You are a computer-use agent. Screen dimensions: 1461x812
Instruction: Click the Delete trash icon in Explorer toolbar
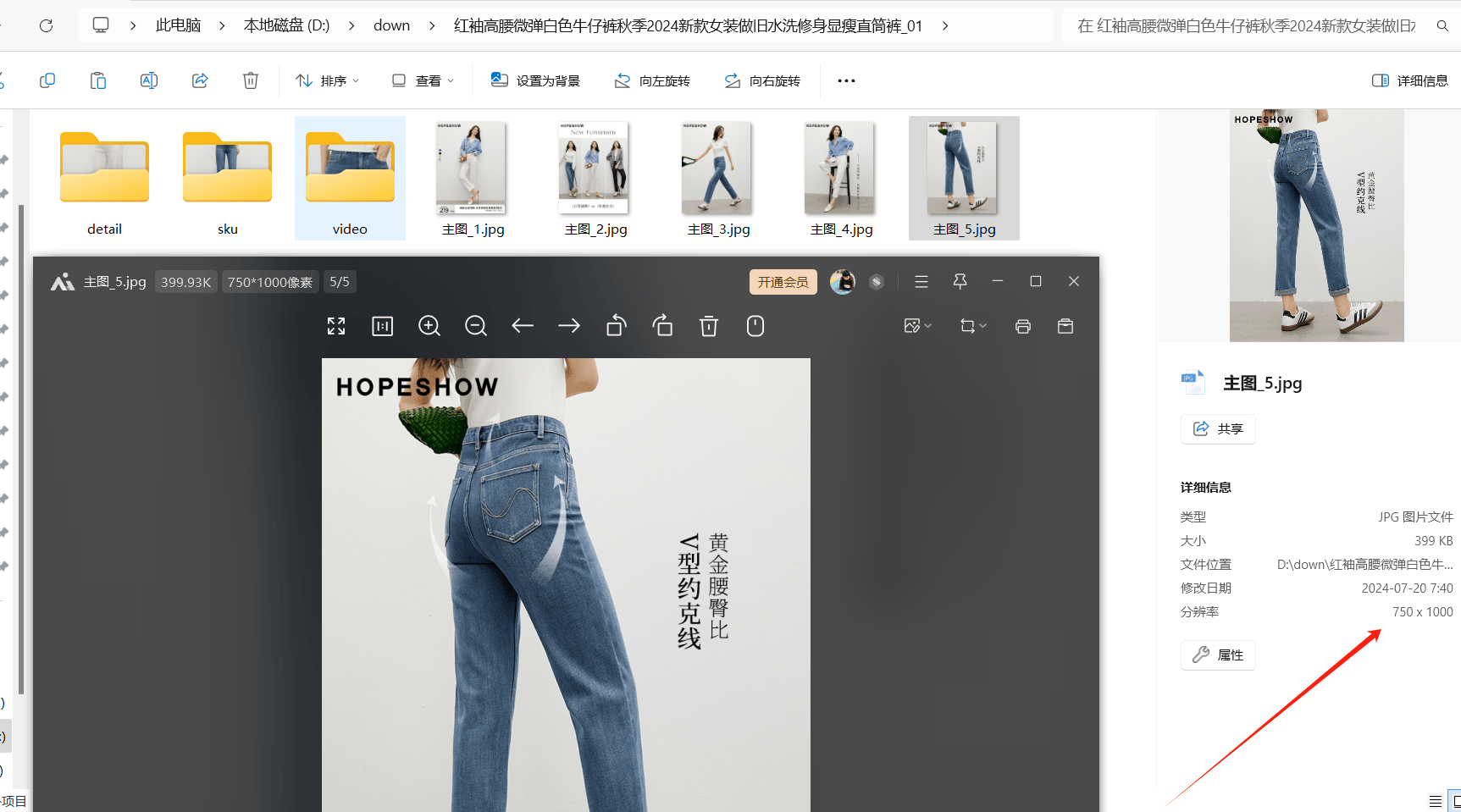251,80
